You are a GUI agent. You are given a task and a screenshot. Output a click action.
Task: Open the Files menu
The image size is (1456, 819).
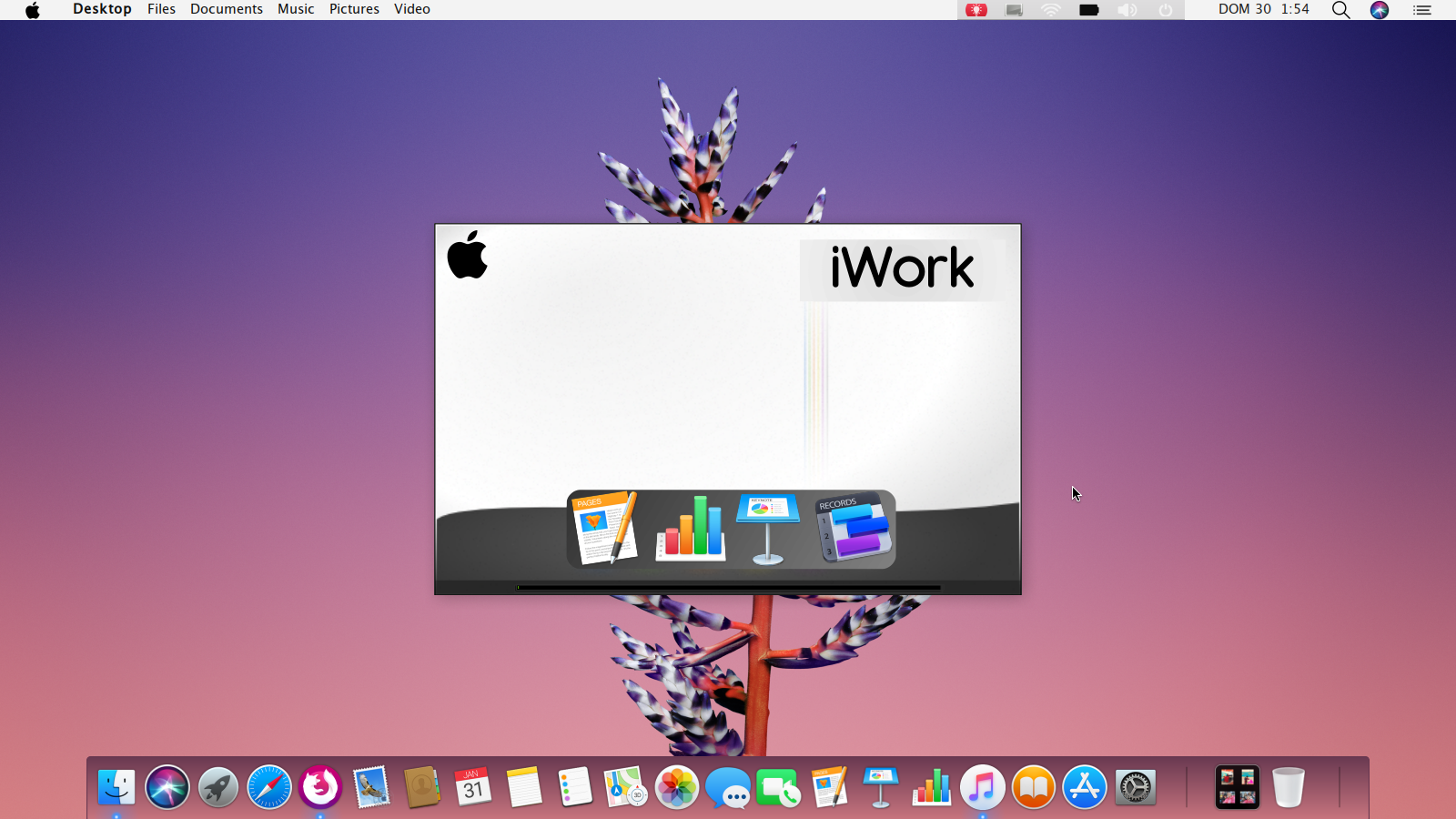pos(161,9)
